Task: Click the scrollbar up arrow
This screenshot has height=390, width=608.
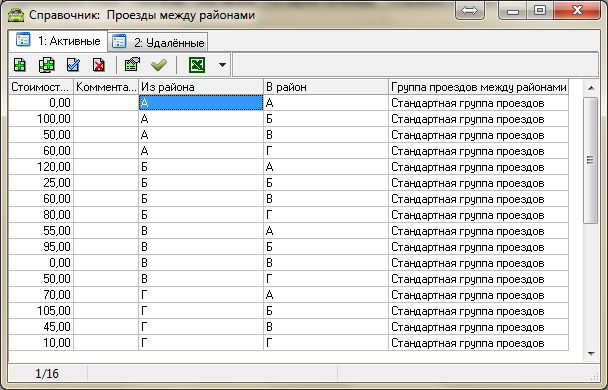Action: (591, 88)
